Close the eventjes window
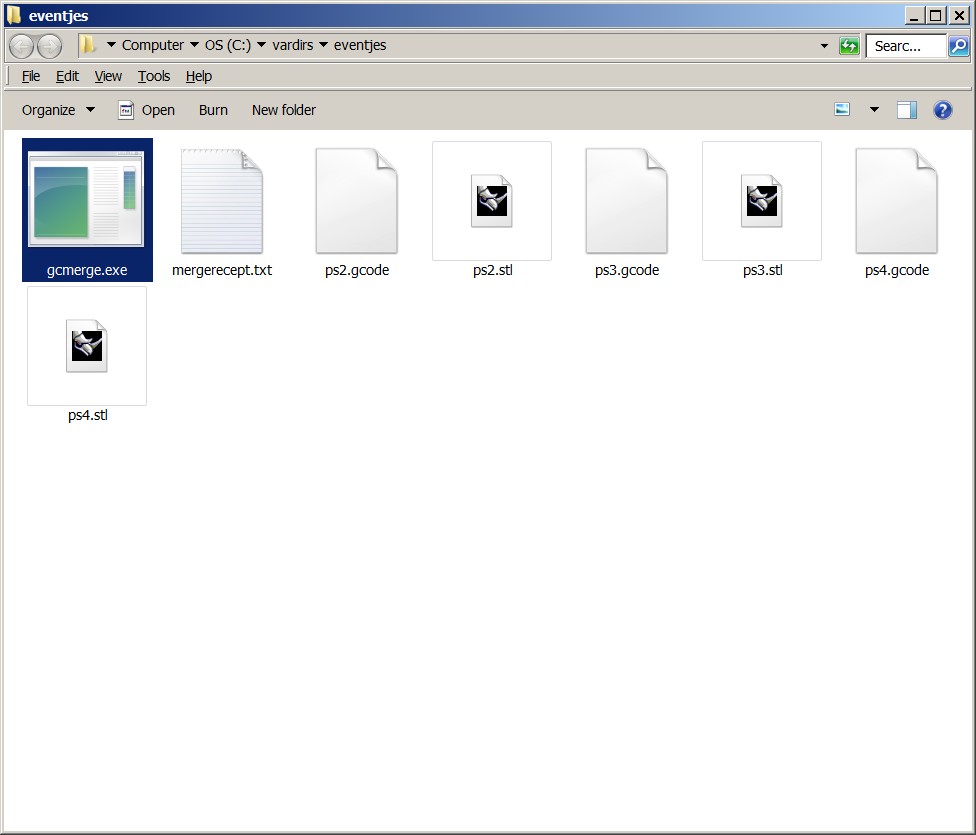Viewport: 976px width, 835px height. (959, 15)
